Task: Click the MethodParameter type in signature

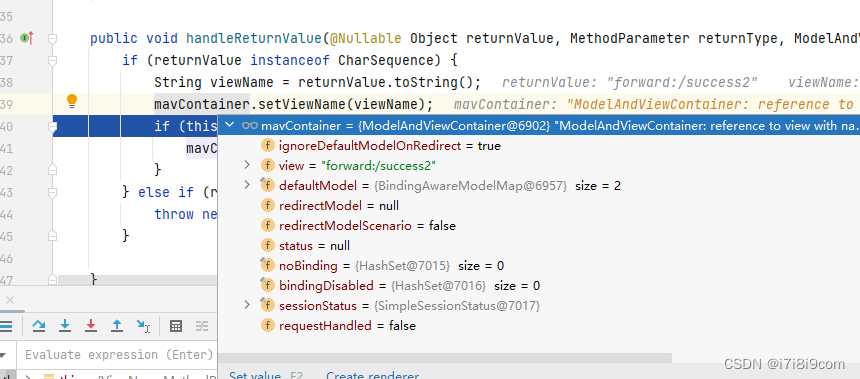Action: [630, 38]
